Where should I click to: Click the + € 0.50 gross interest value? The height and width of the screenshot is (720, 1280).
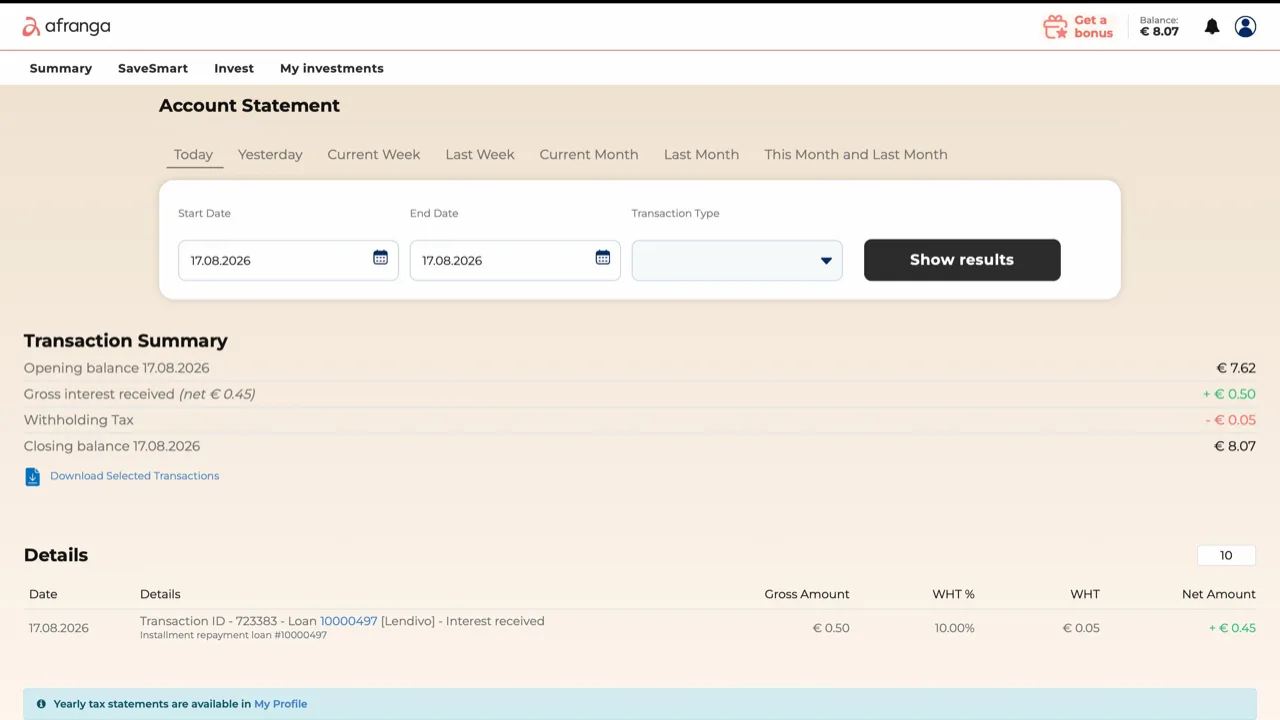[x=1229, y=394]
